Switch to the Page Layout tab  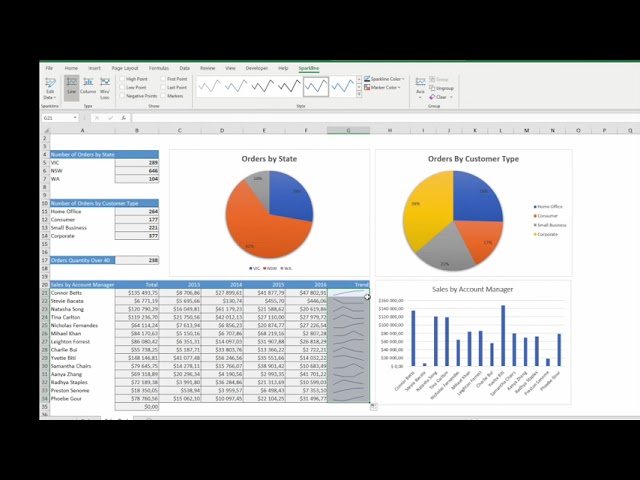coord(125,68)
